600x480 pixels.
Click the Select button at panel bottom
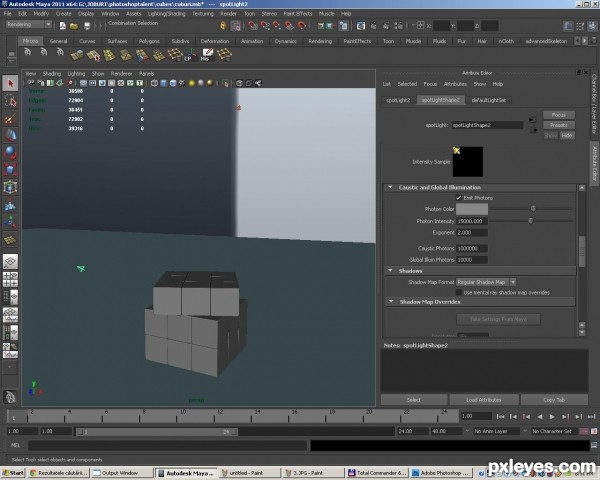pos(414,400)
